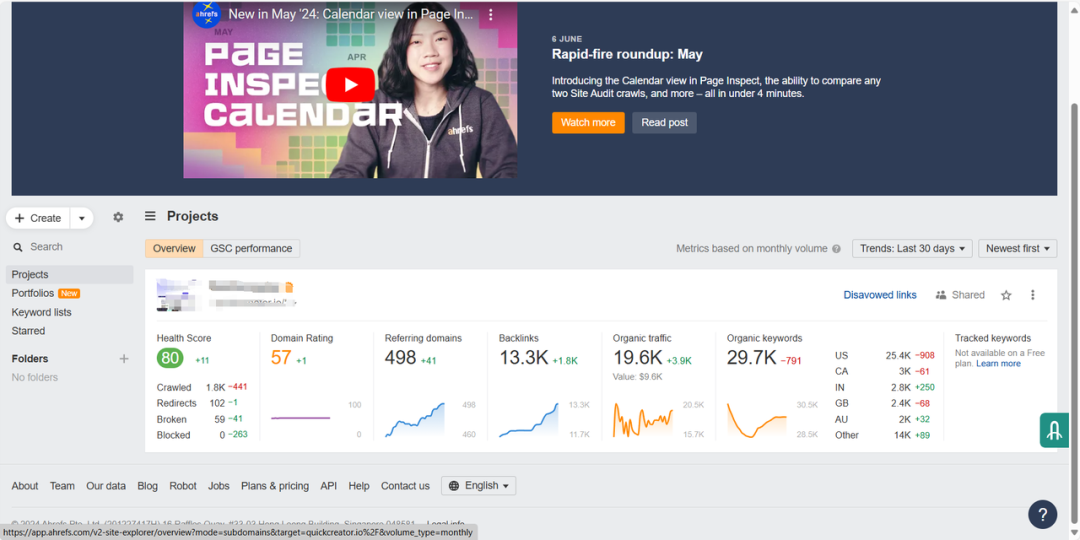This screenshot has width=1080, height=540.
Task: Click the Help footer link
Action: coord(359,486)
